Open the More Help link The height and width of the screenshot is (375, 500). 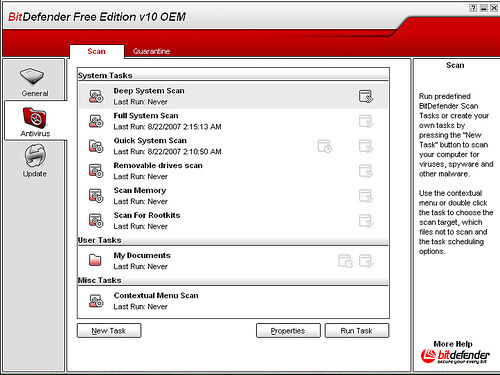pyautogui.click(x=453, y=344)
